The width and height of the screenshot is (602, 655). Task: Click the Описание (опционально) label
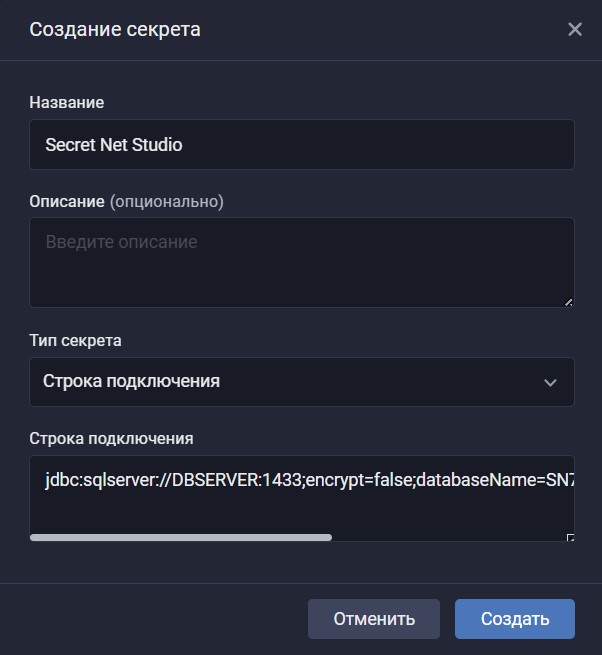[x=126, y=201]
